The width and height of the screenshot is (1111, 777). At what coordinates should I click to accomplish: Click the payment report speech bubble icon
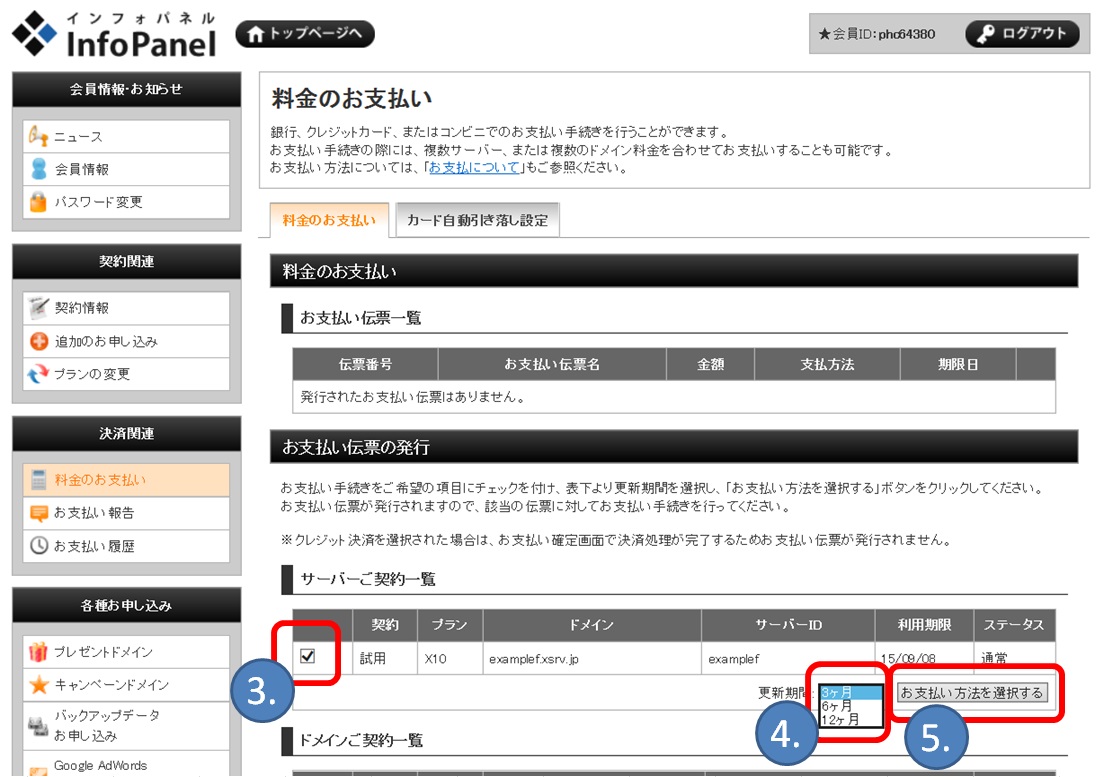(38, 513)
